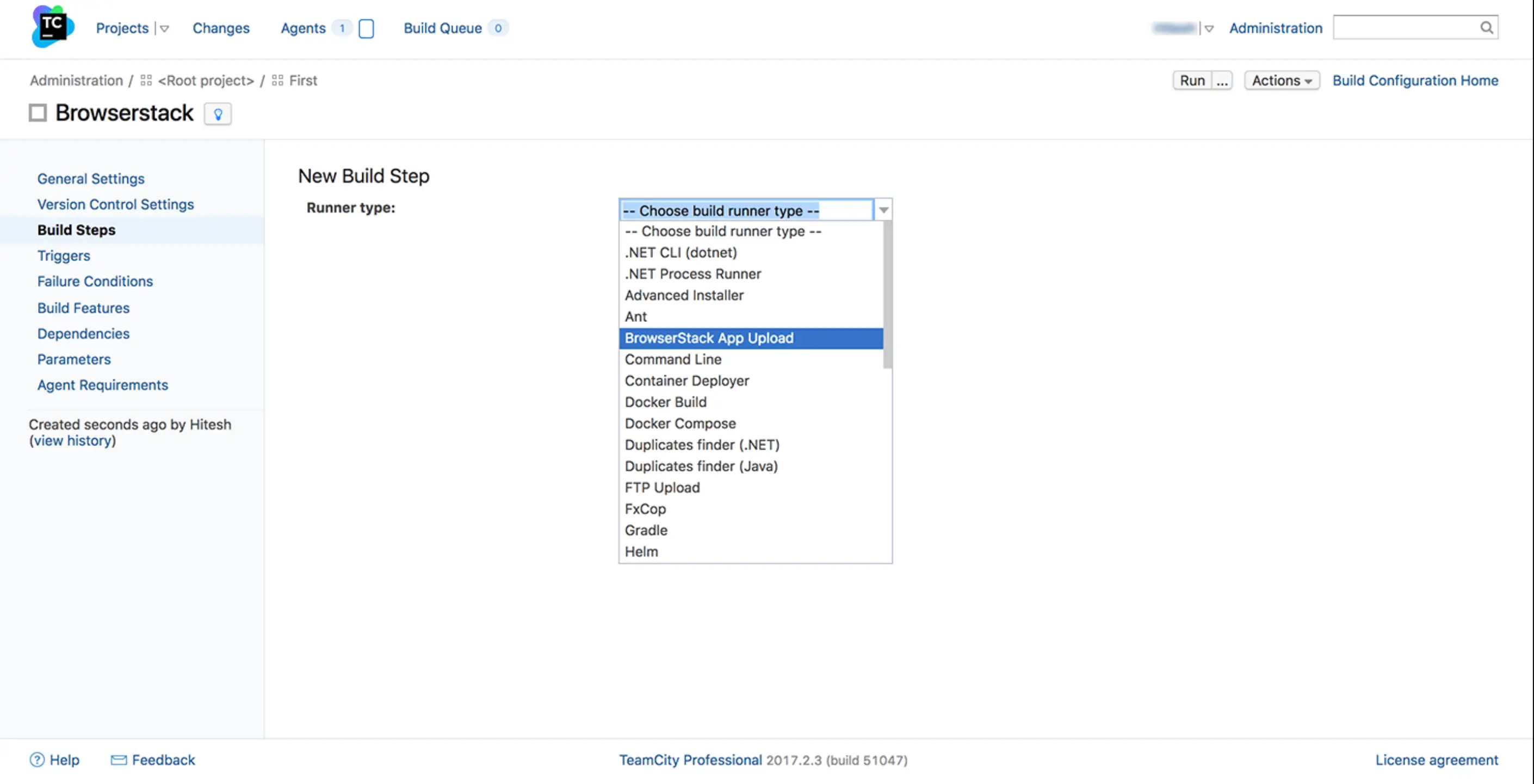Viewport: 1534px width, 784px height.
Task: Click the Root project grid icon
Action: pos(146,80)
